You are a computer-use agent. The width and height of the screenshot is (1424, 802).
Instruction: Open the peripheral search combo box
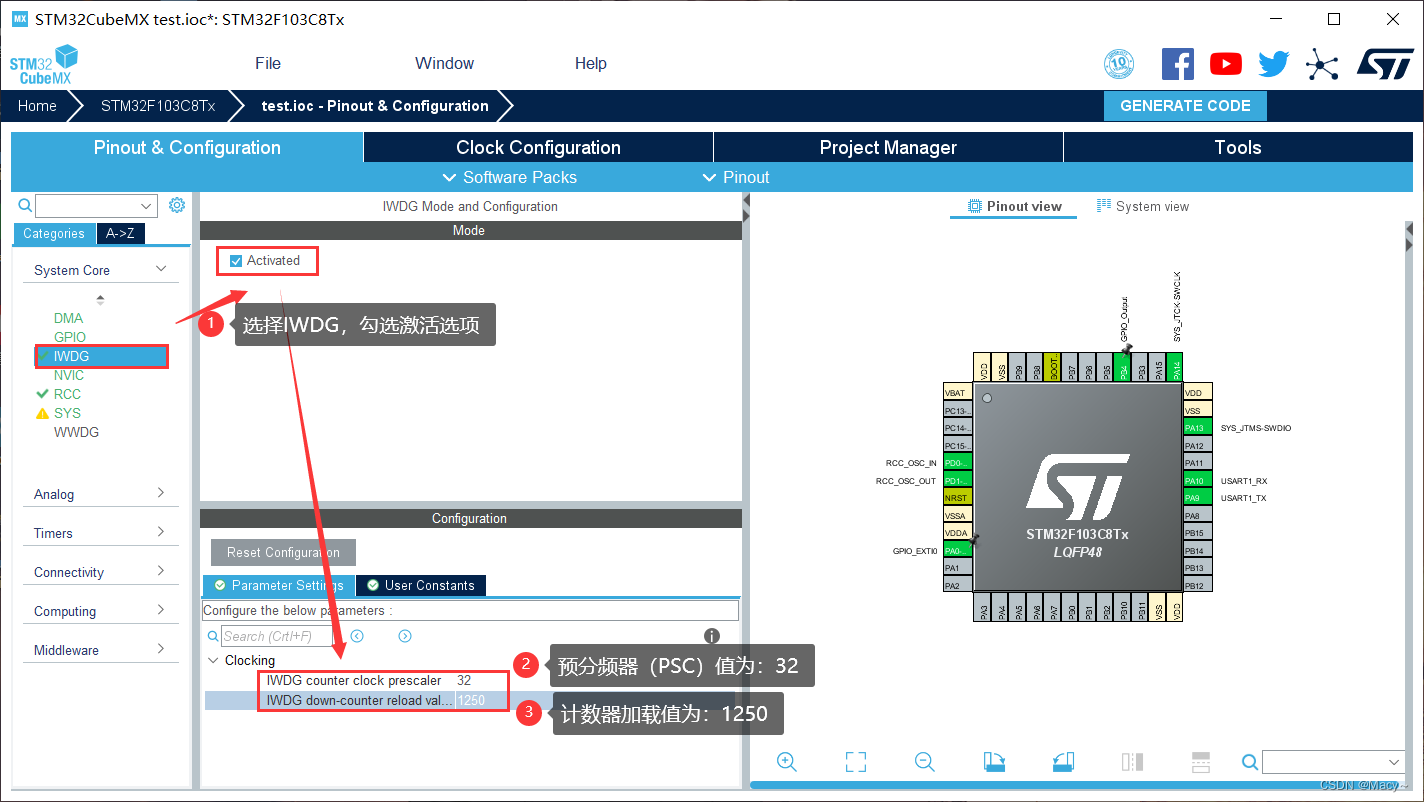pyautogui.click(x=96, y=206)
